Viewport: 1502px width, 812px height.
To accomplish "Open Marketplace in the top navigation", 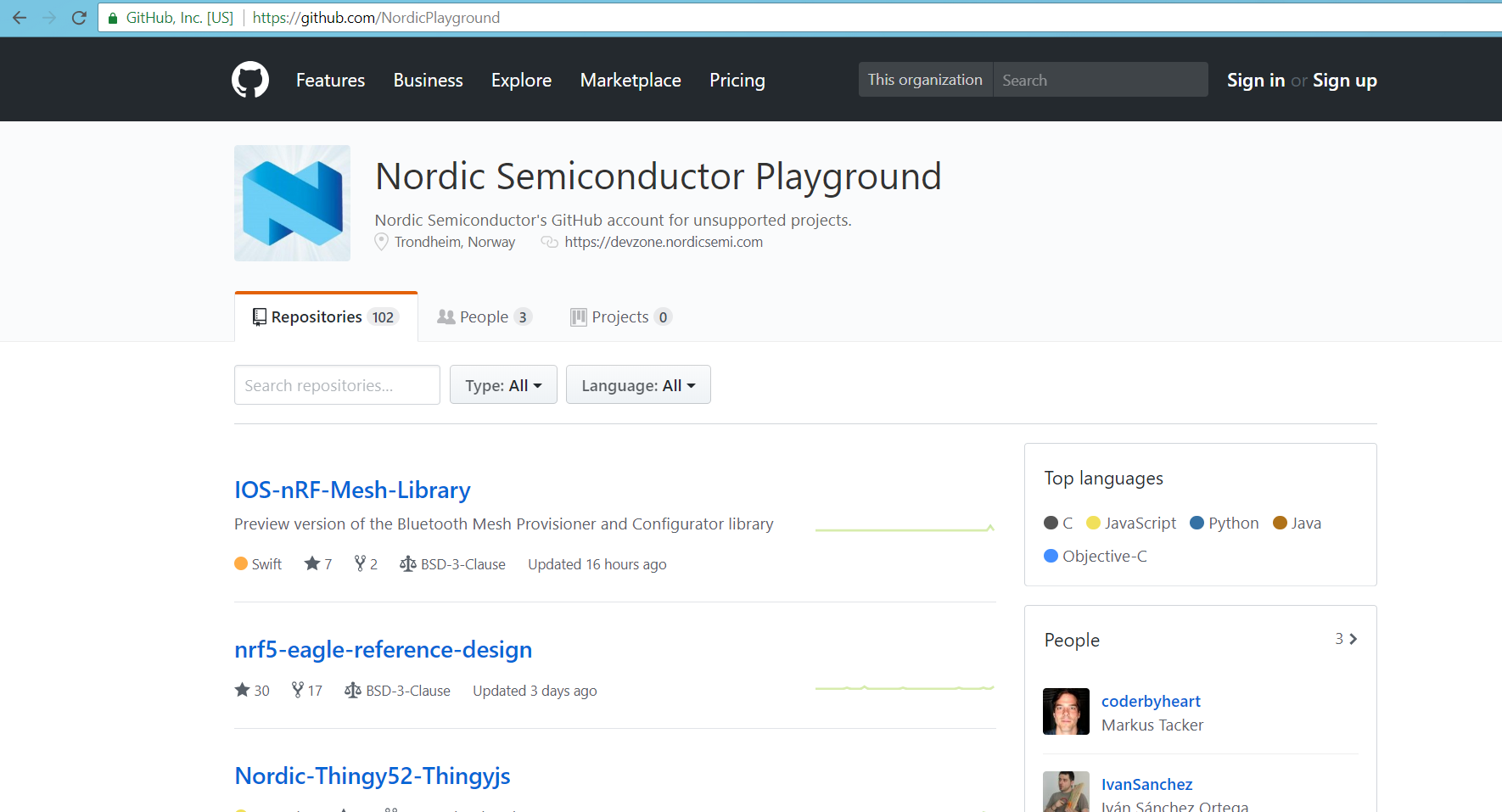I will (631, 80).
